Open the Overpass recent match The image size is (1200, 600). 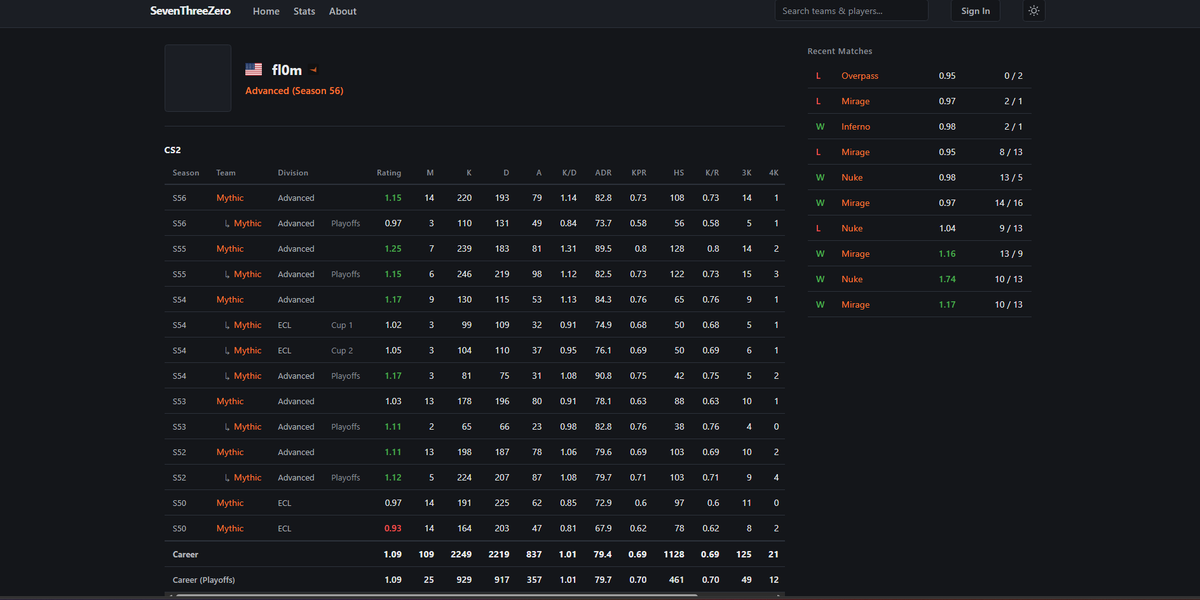pos(860,76)
